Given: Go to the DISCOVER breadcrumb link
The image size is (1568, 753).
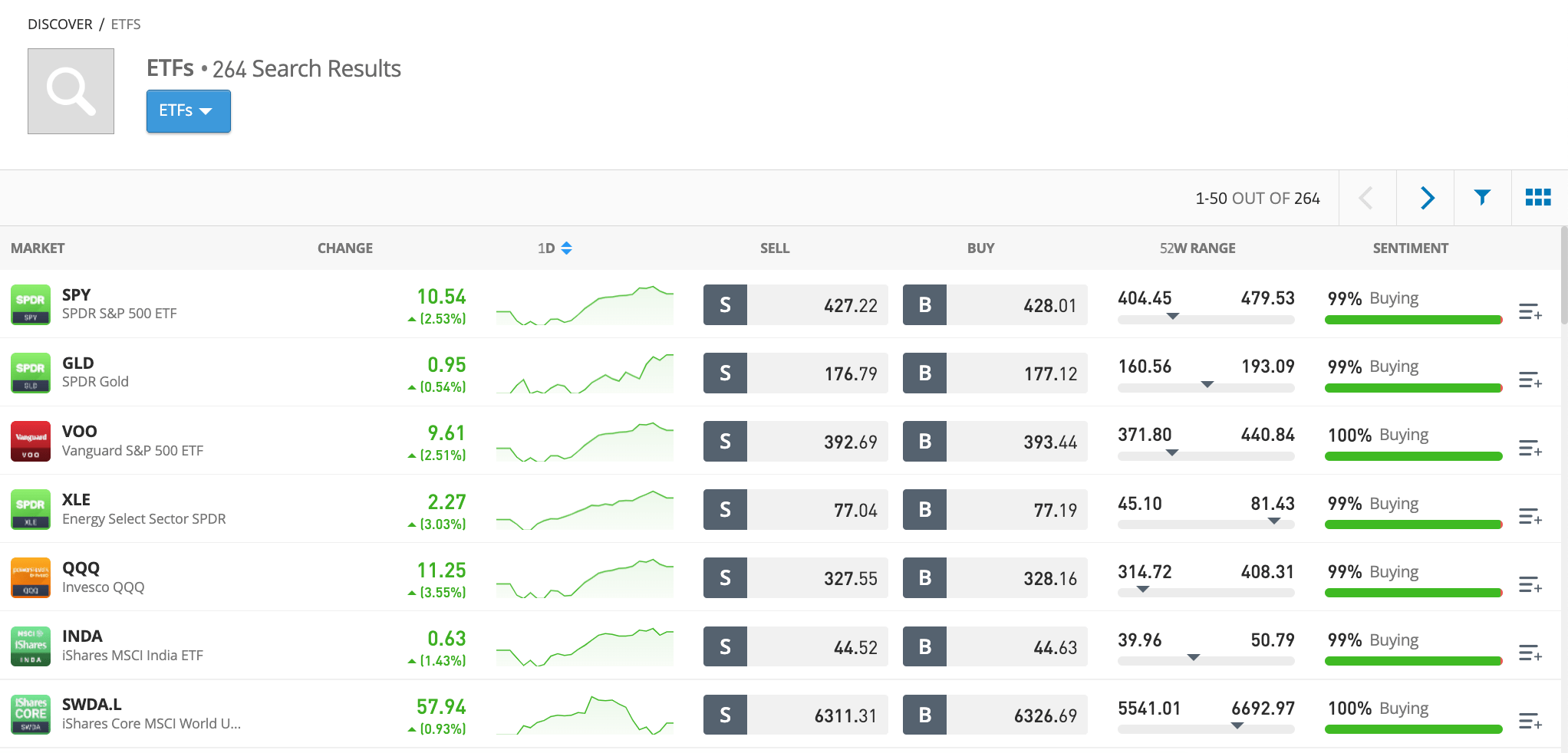Looking at the screenshot, I should coord(60,25).
